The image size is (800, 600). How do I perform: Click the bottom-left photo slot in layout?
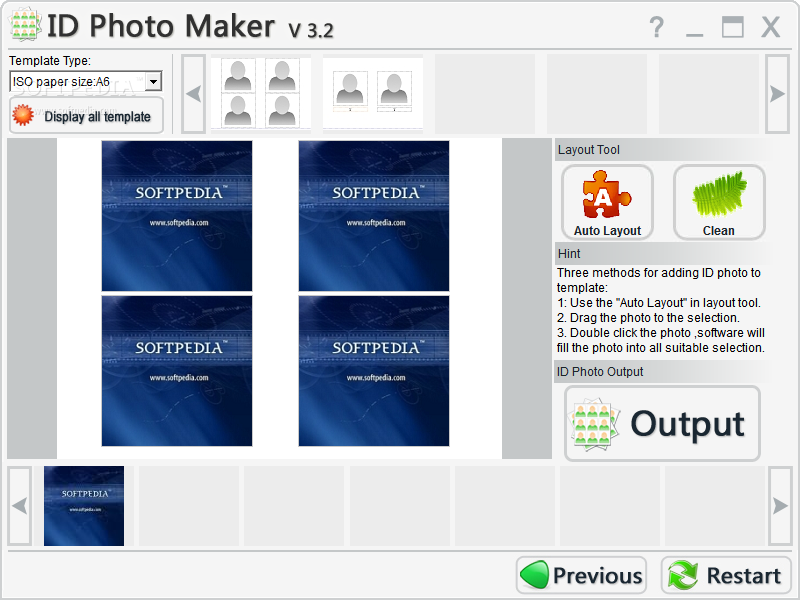point(177,371)
